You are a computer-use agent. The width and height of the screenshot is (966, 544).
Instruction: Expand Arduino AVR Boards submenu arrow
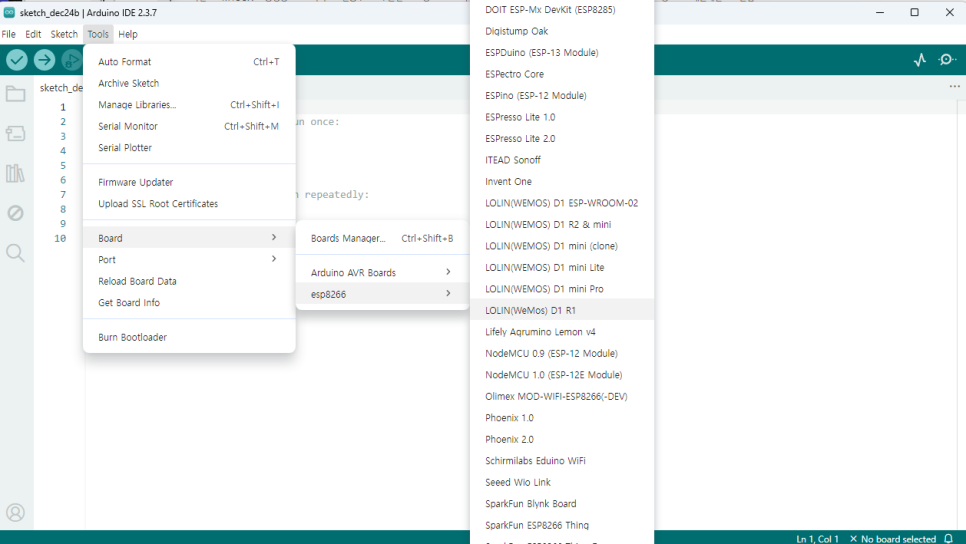pyautogui.click(x=448, y=272)
